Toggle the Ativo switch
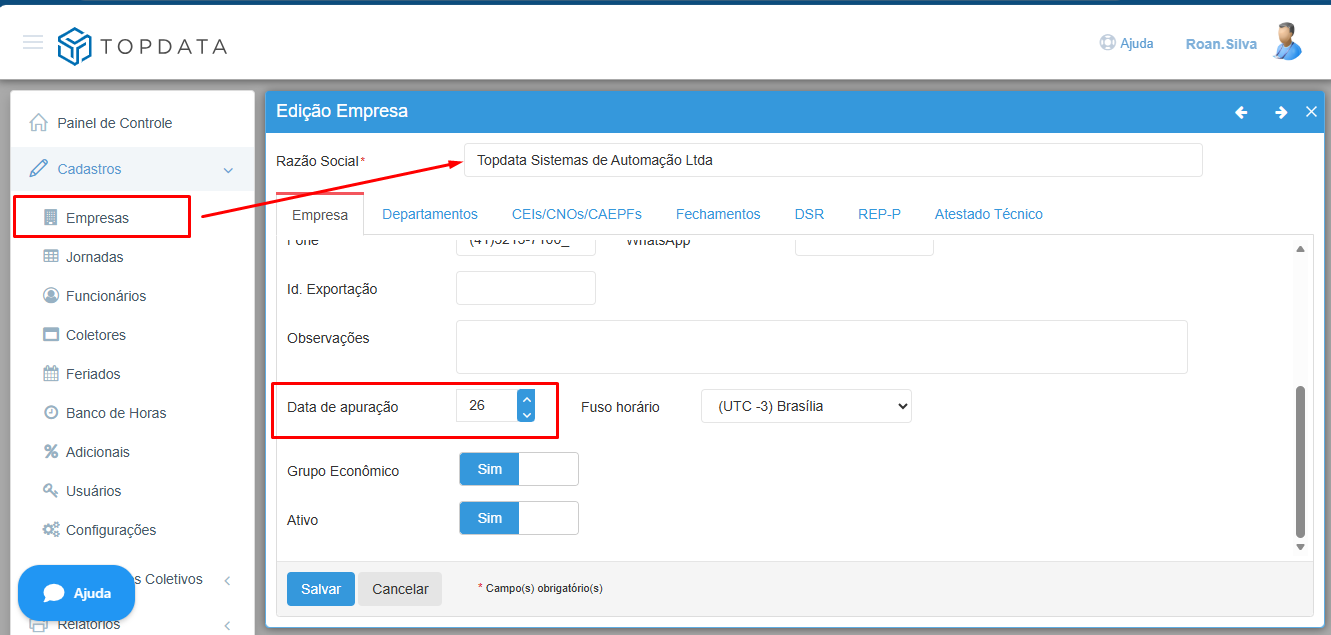The image size is (1331, 635). coord(519,518)
